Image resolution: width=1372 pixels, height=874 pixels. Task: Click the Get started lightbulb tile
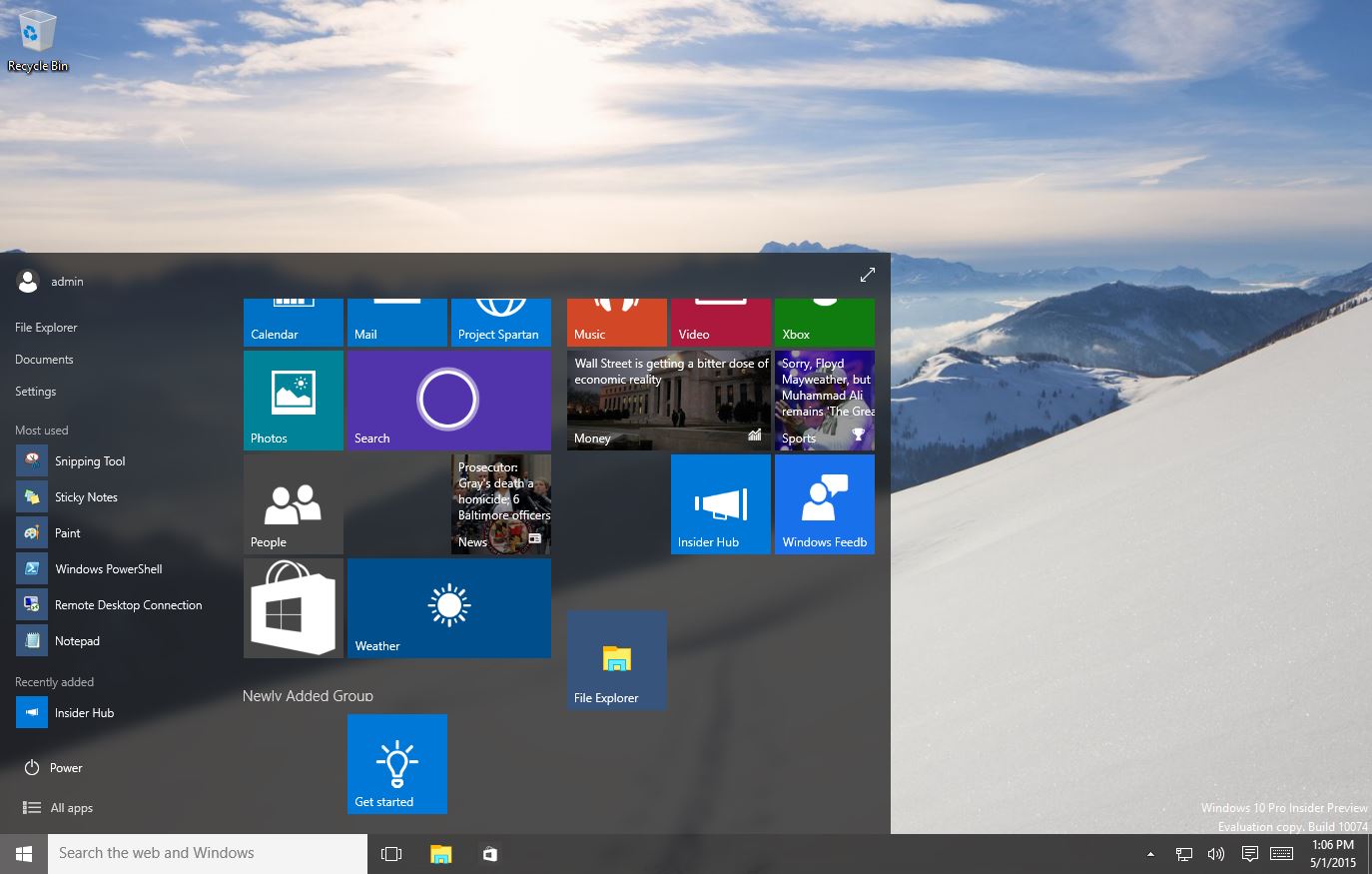click(x=396, y=763)
